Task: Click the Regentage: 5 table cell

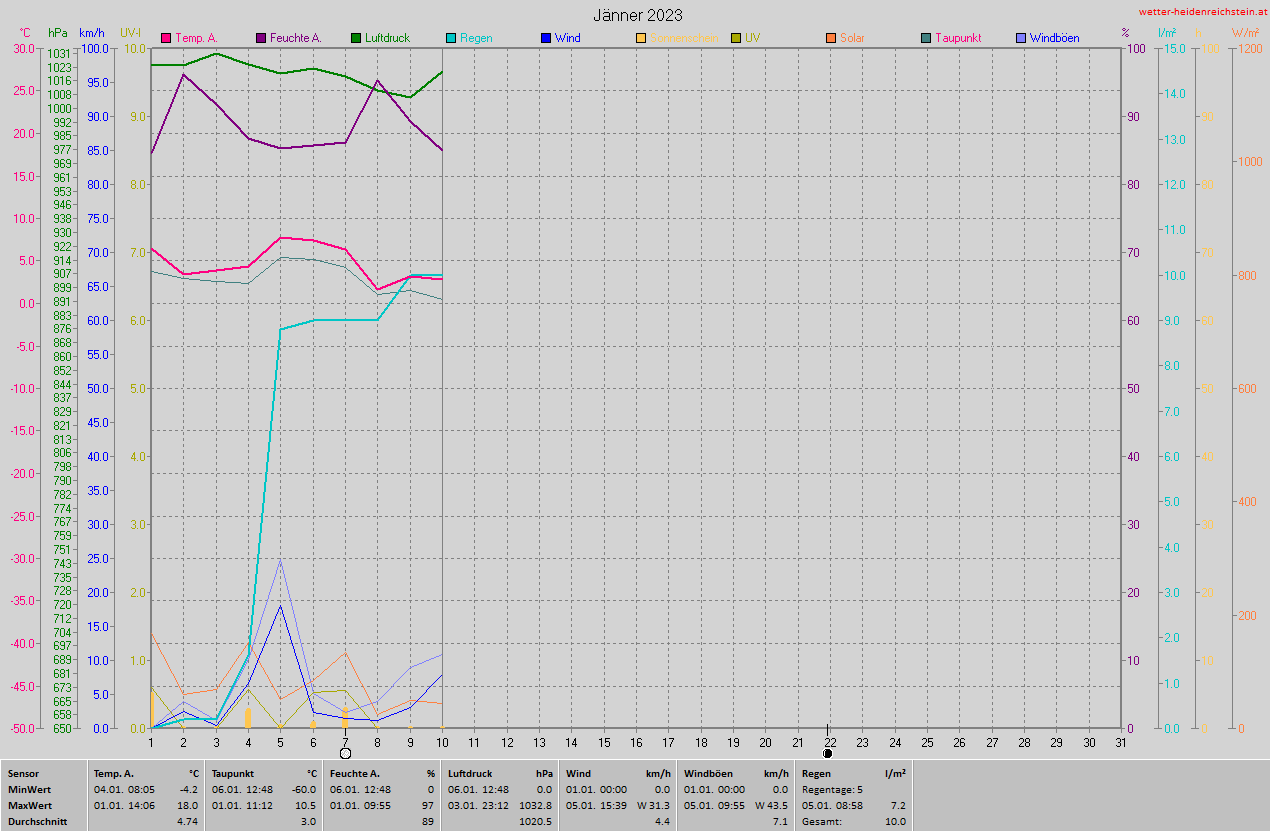Action: coord(831,789)
